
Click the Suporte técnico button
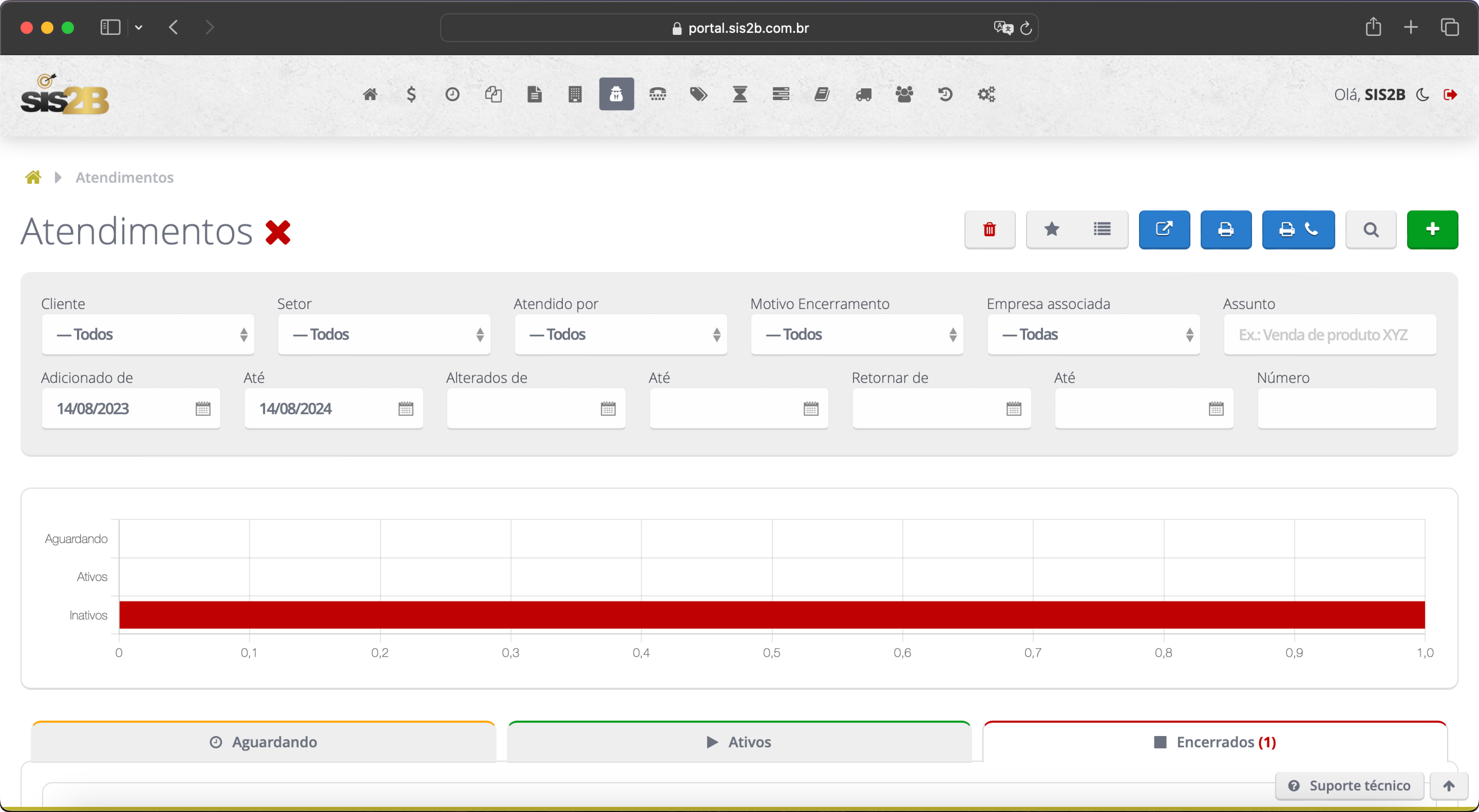point(1349,786)
